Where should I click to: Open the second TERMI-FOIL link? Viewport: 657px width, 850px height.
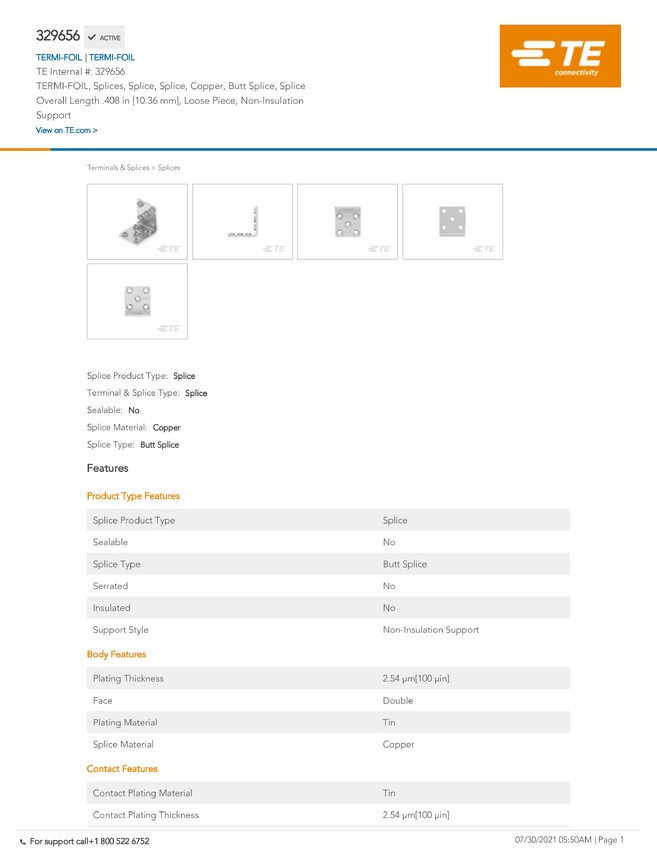point(112,57)
